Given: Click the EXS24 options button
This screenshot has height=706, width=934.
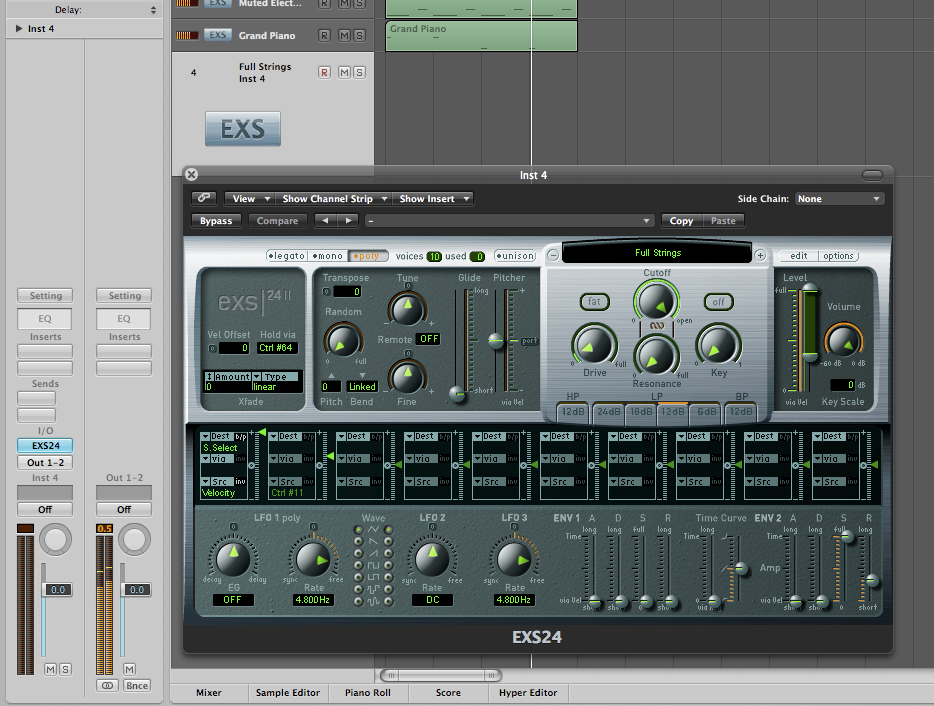Looking at the screenshot, I should pos(838,256).
